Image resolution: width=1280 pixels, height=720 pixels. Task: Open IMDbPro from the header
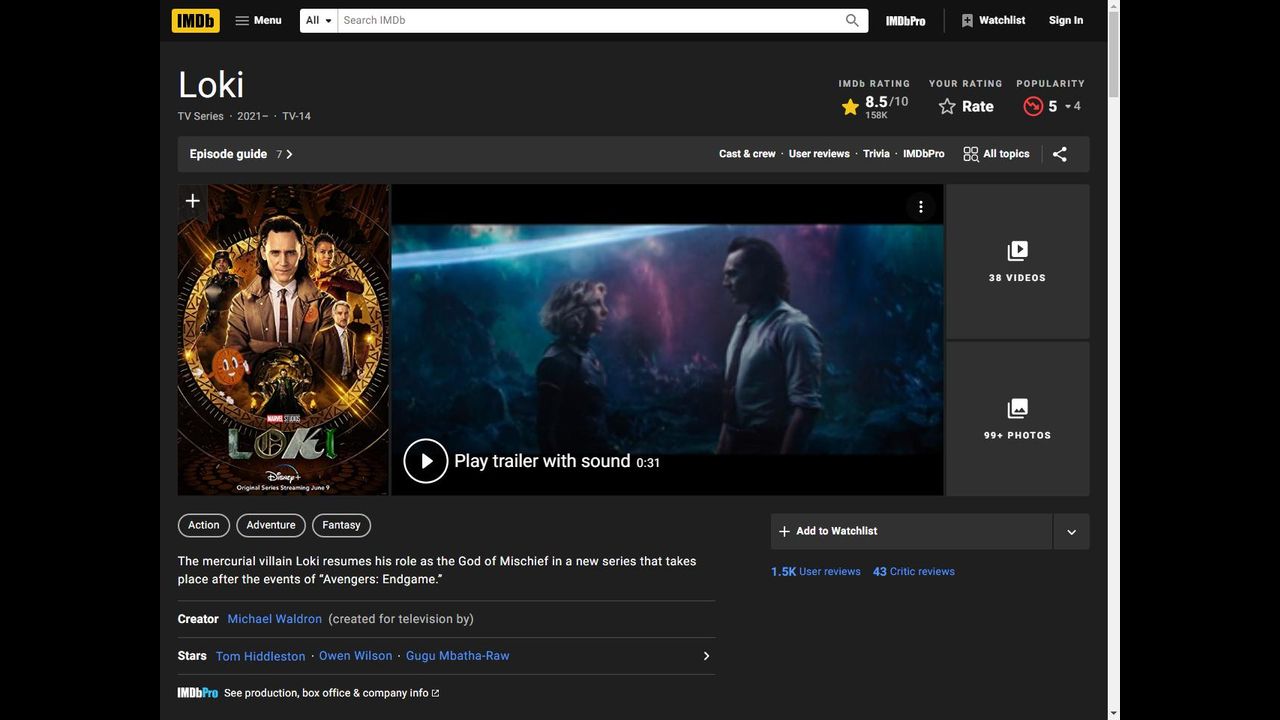point(905,20)
